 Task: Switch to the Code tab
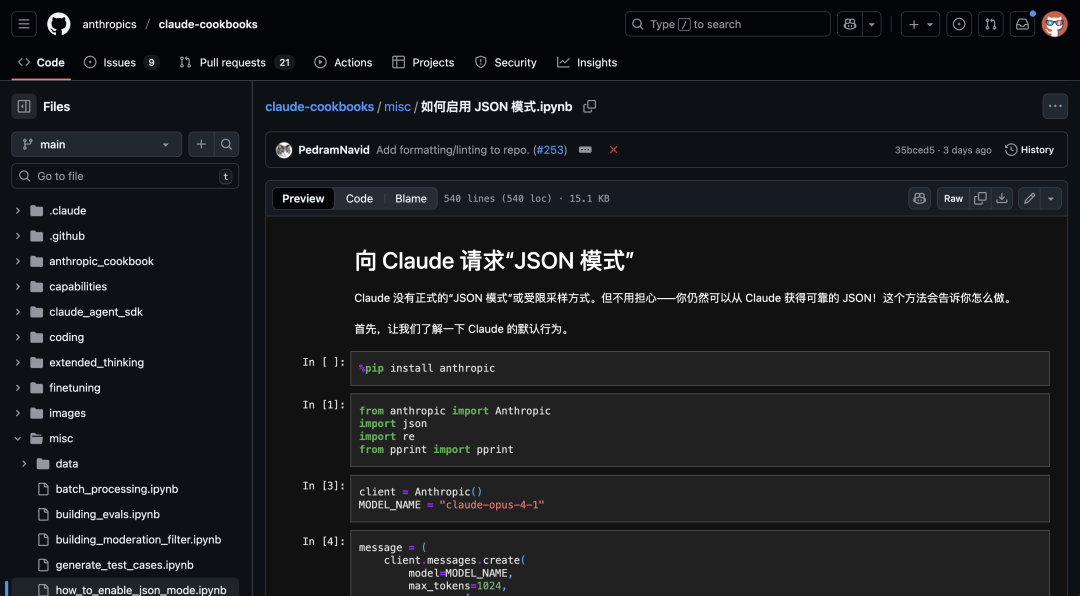pyautogui.click(x=41, y=62)
